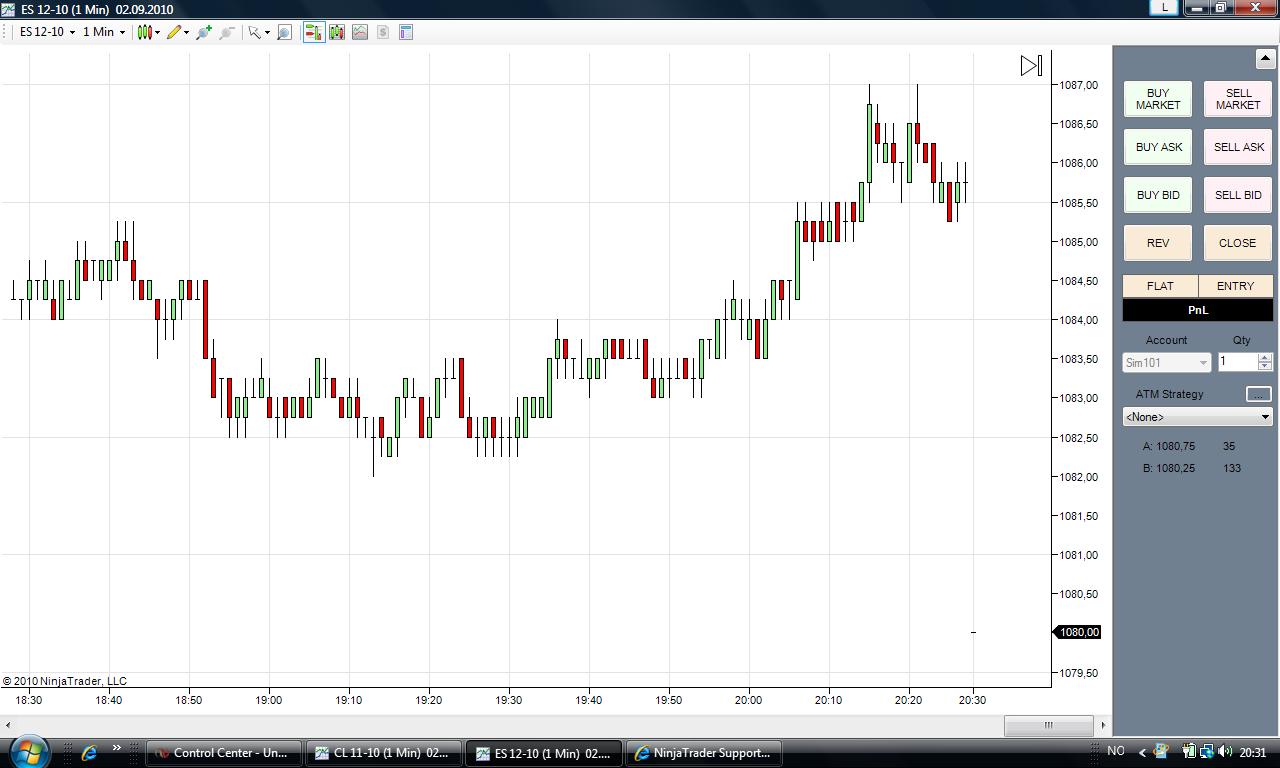
Task: Expand the 1 Min interval dropdown
Action: [122, 32]
